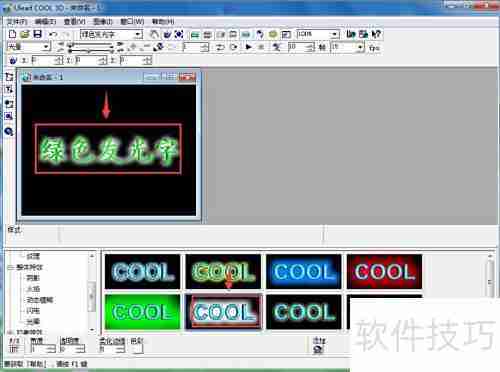Stop the animation playback

(x=261, y=47)
